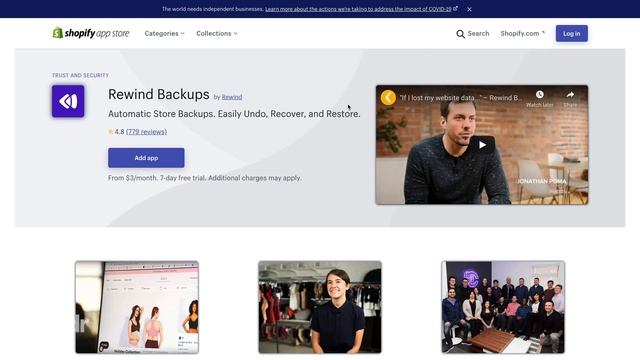Click the 'Rewind Backups' app title
Screen dimensions: 640x360
coord(159,94)
